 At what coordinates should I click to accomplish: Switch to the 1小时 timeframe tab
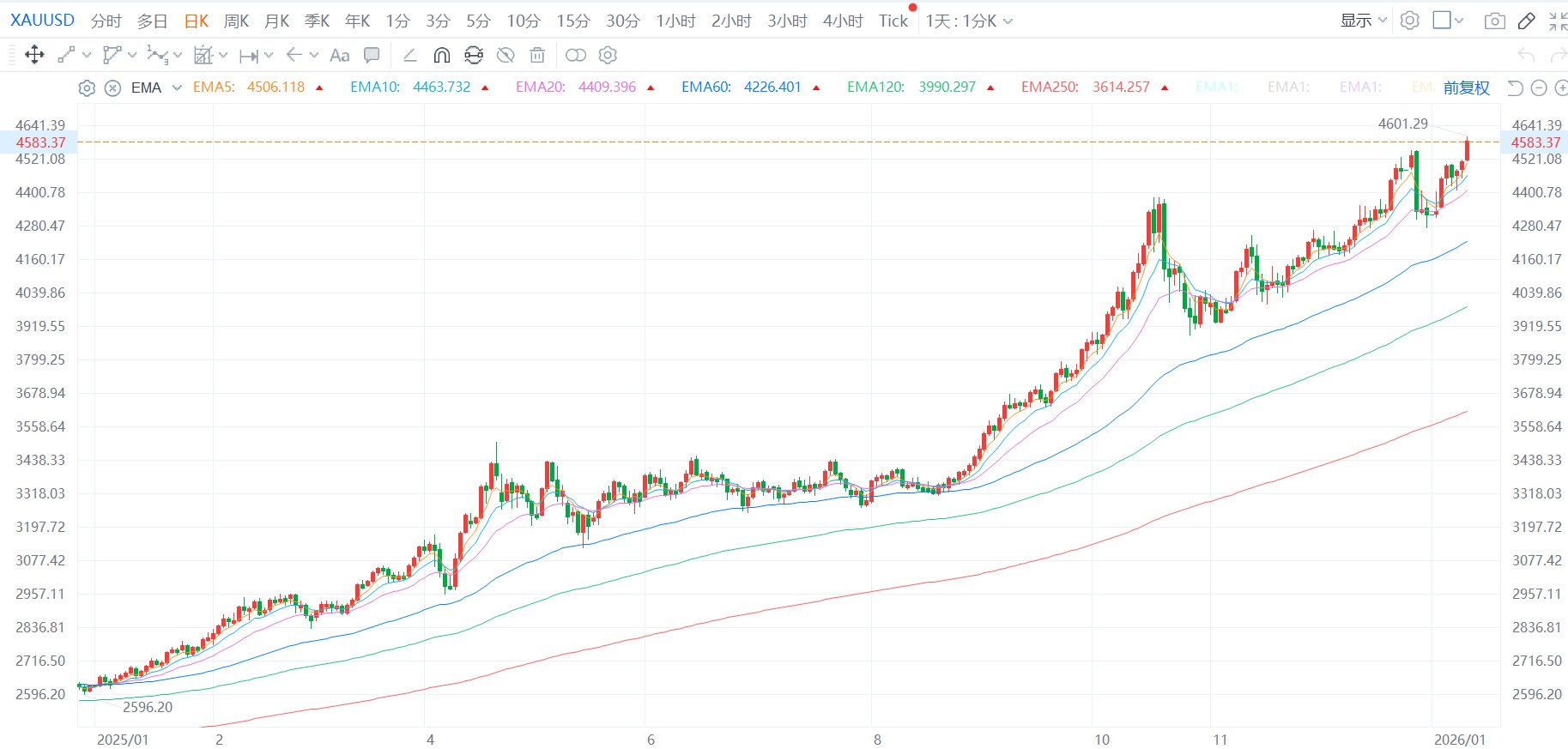point(675,21)
